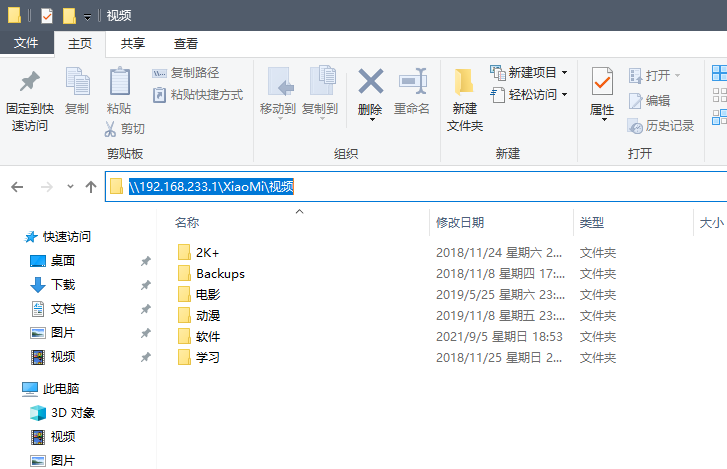
Task: Open the File menu
Action: coord(26,43)
